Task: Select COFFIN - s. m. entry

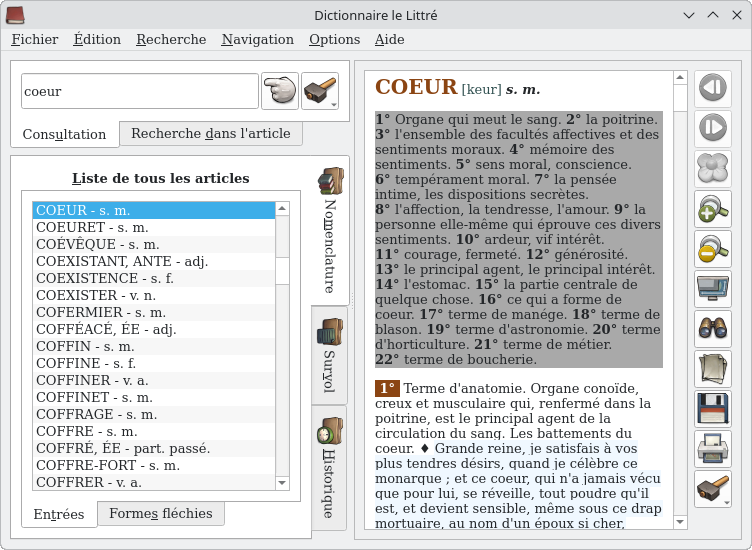Action: (154, 346)
